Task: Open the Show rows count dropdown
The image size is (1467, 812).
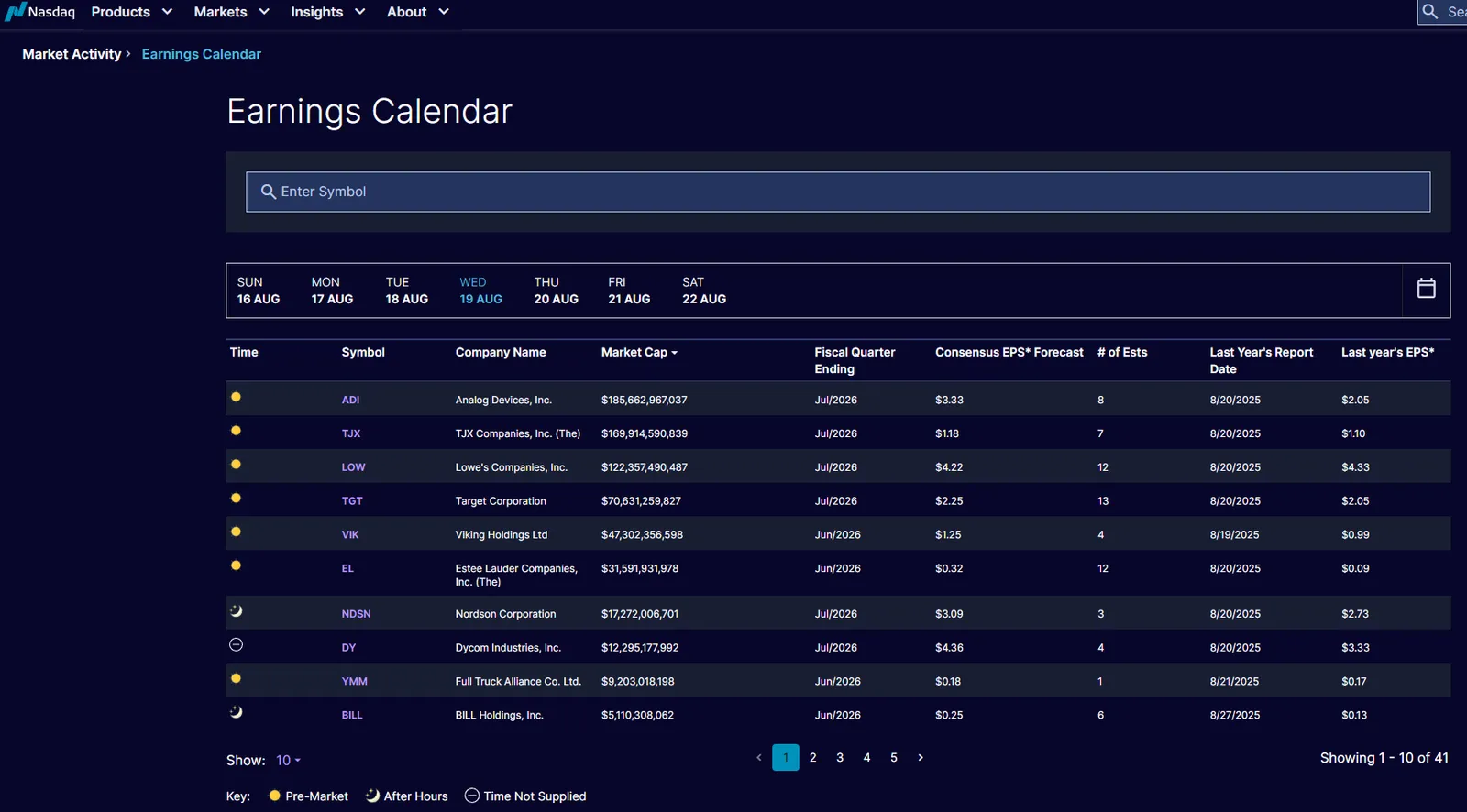Action: pyautogui.click(x=289, y=761)
